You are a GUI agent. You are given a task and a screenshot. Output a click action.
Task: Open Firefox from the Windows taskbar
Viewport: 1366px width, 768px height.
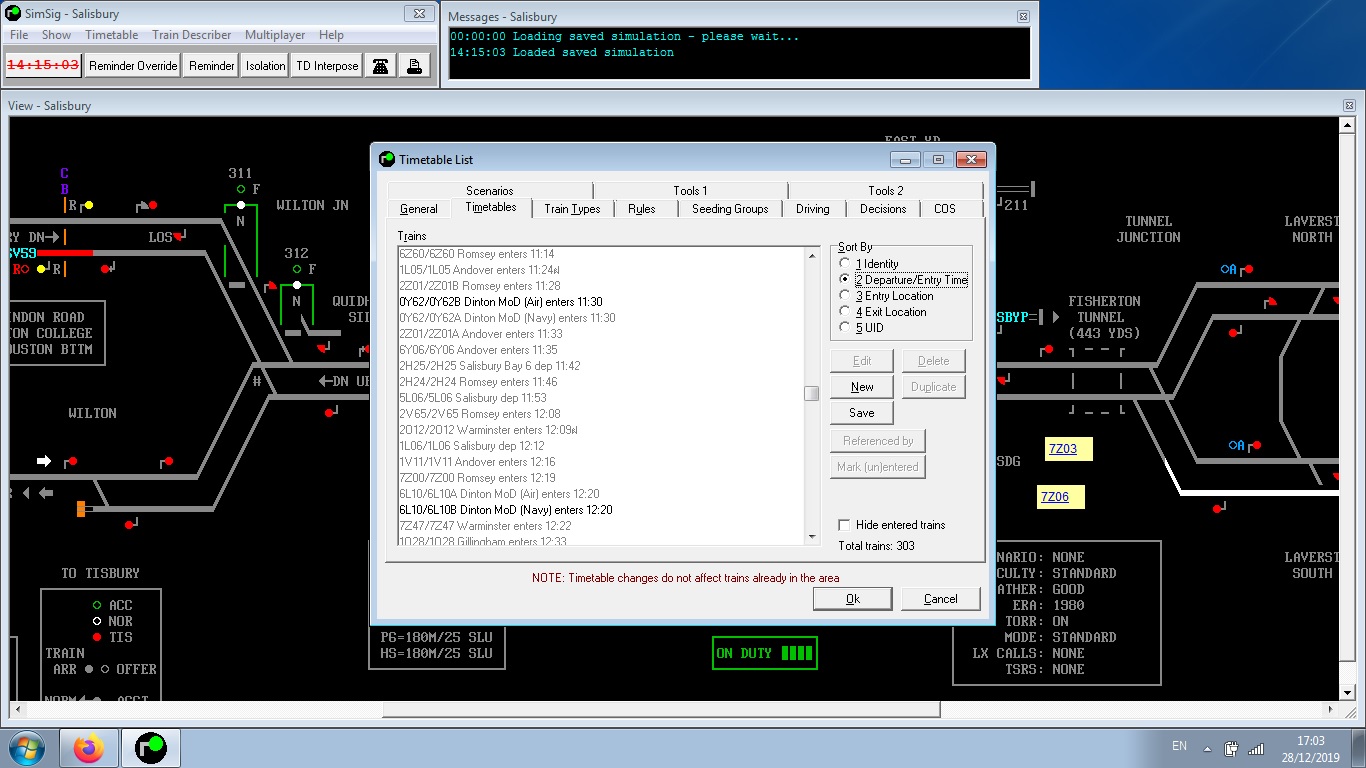89,748
